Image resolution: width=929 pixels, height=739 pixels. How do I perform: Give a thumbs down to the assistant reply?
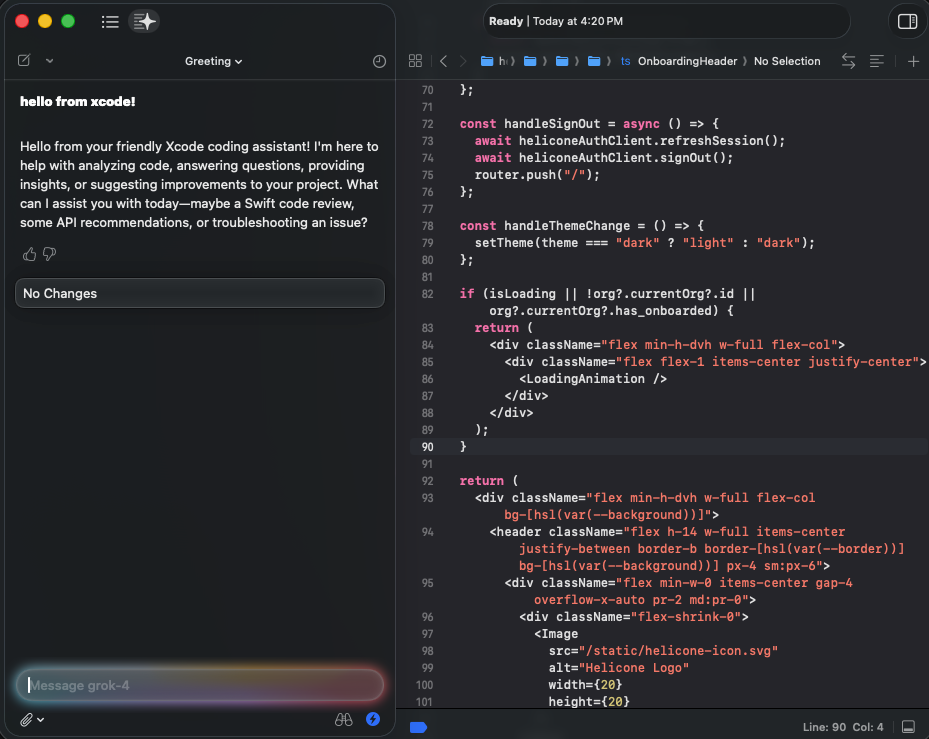49,254
